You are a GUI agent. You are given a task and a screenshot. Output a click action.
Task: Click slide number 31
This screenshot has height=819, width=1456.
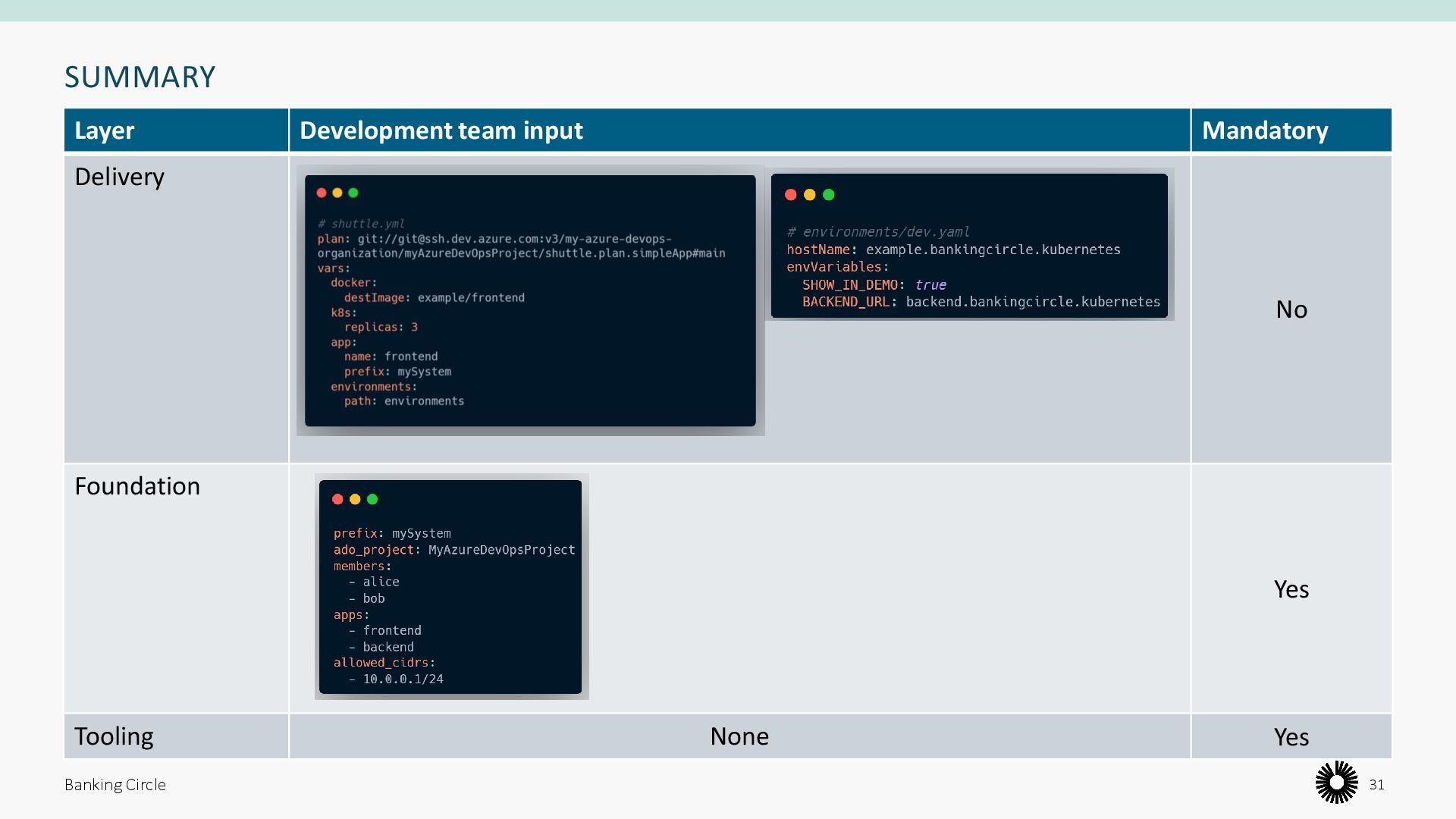tap(1376, 785)
